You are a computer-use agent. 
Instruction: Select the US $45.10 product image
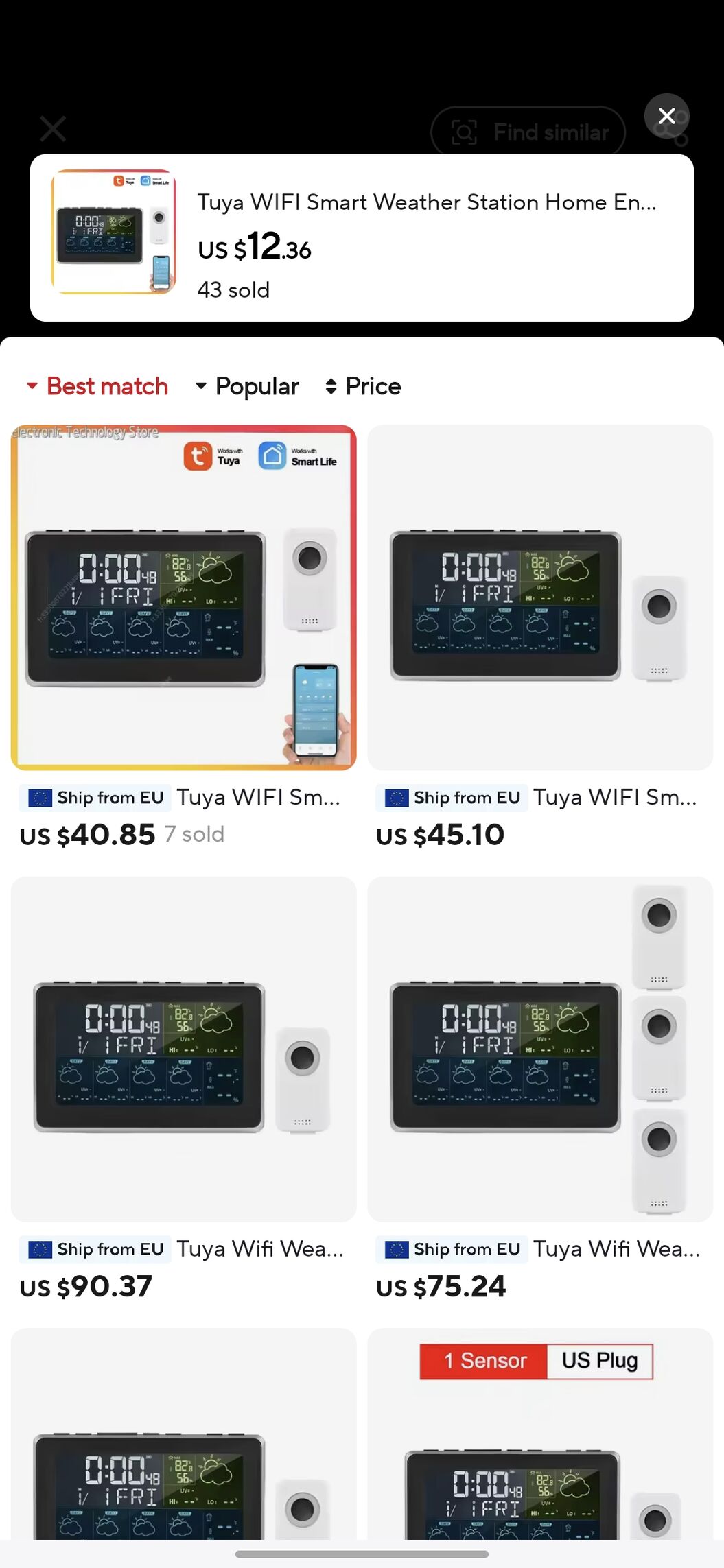coord(540,597)
